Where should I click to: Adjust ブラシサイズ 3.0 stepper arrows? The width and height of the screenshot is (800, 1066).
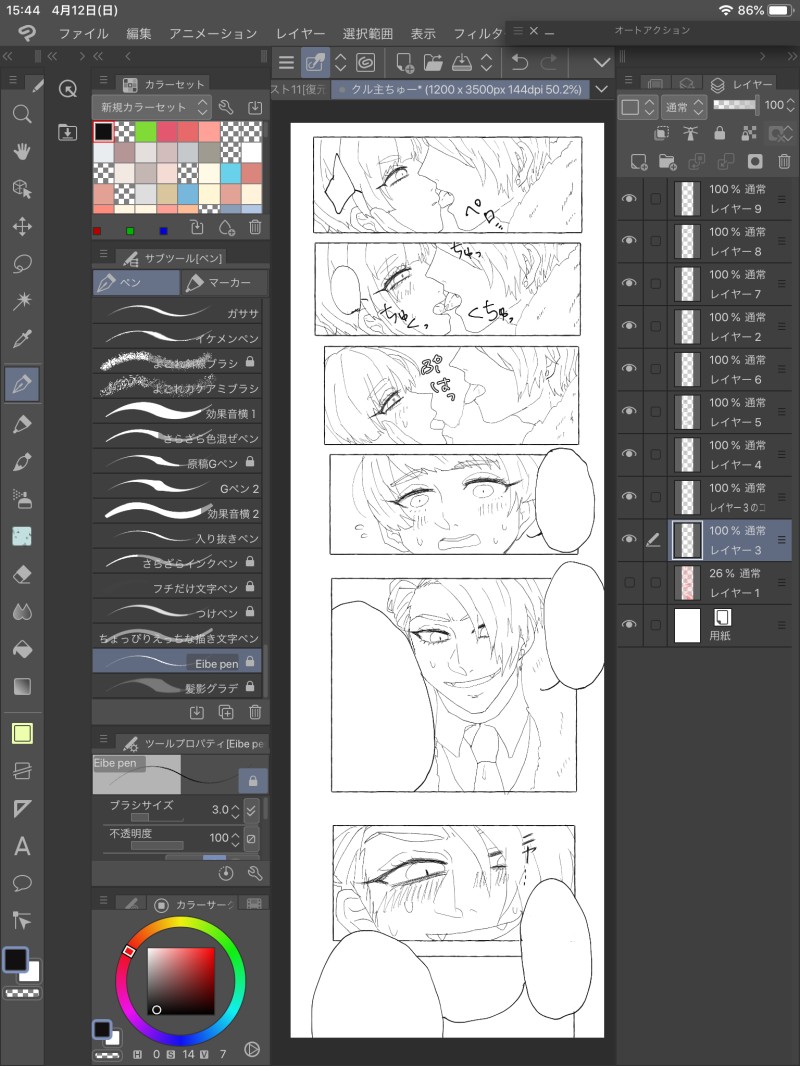coord(235,810)
